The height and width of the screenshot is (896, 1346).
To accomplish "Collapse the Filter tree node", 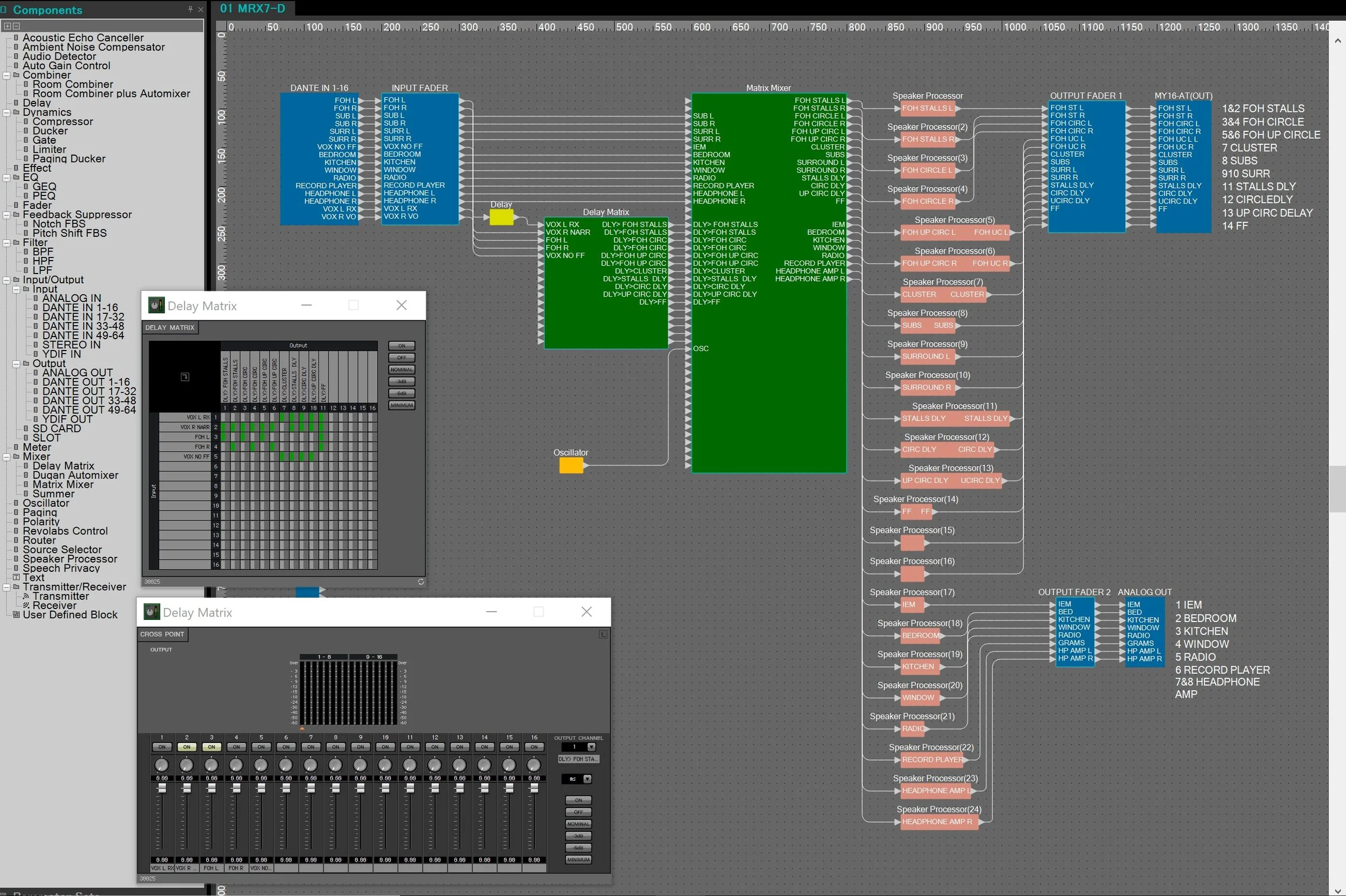I will (6, 242).
